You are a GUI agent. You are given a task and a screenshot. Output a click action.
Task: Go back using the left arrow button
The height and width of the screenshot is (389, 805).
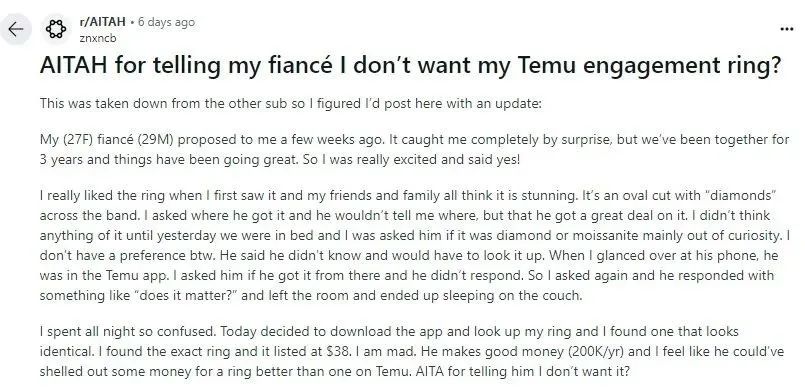click(x=16, y=29)
